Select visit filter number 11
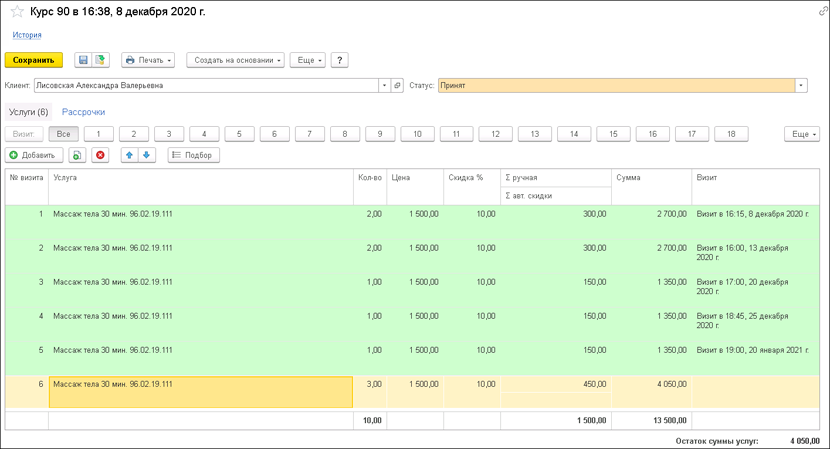The height and width of the screenshot is (449, 830). click(456, 134)
